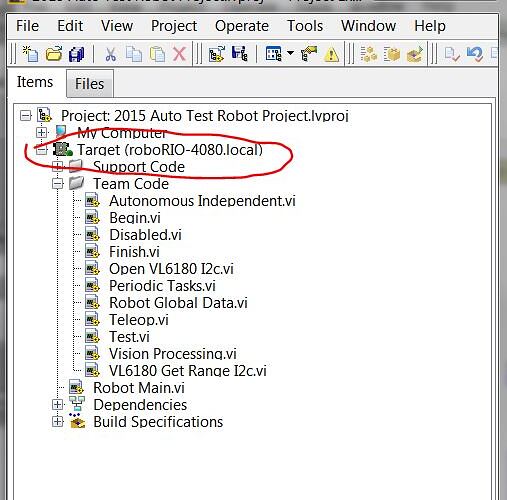The image size is (507, 500).
Task: Click the yellow warning triangle icon
Action: click(331, 54)
